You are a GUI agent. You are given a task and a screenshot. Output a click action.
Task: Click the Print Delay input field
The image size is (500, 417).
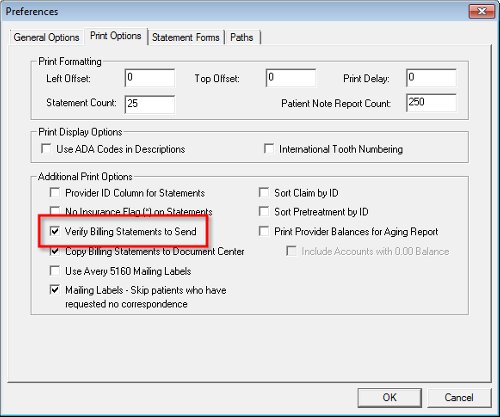(x=431, y=78)
